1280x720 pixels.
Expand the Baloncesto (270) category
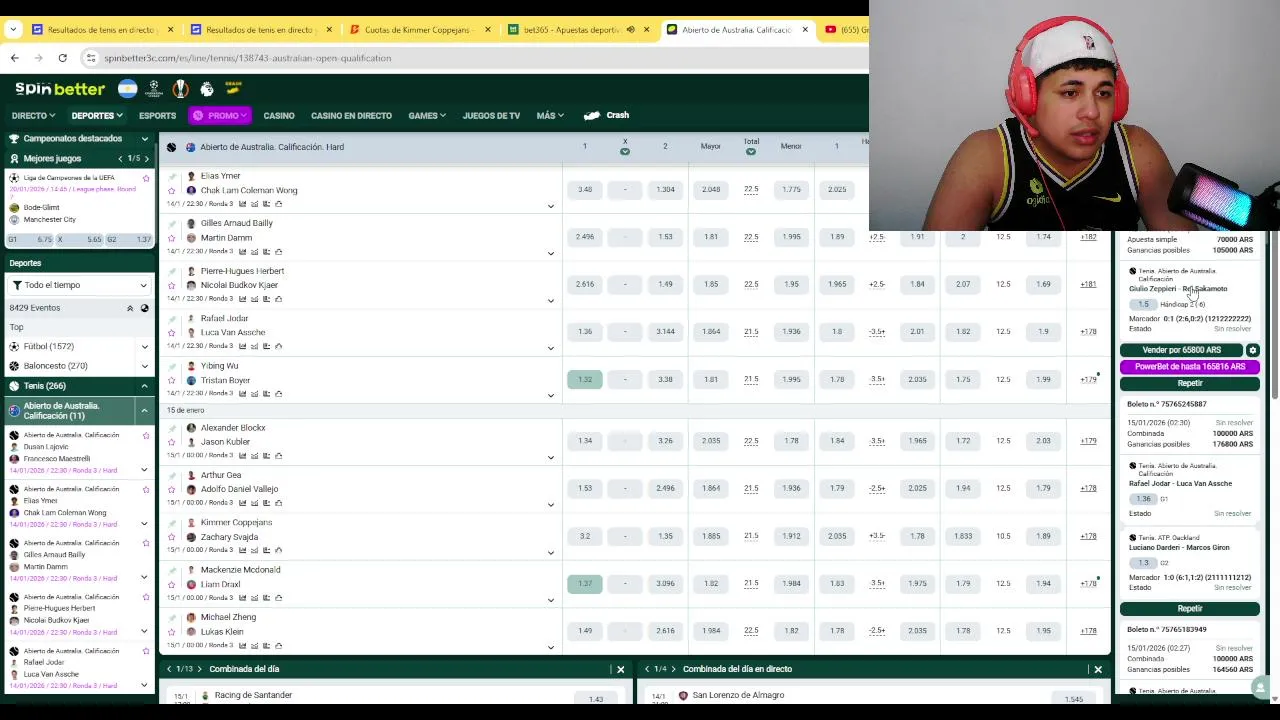pos(144,366)
